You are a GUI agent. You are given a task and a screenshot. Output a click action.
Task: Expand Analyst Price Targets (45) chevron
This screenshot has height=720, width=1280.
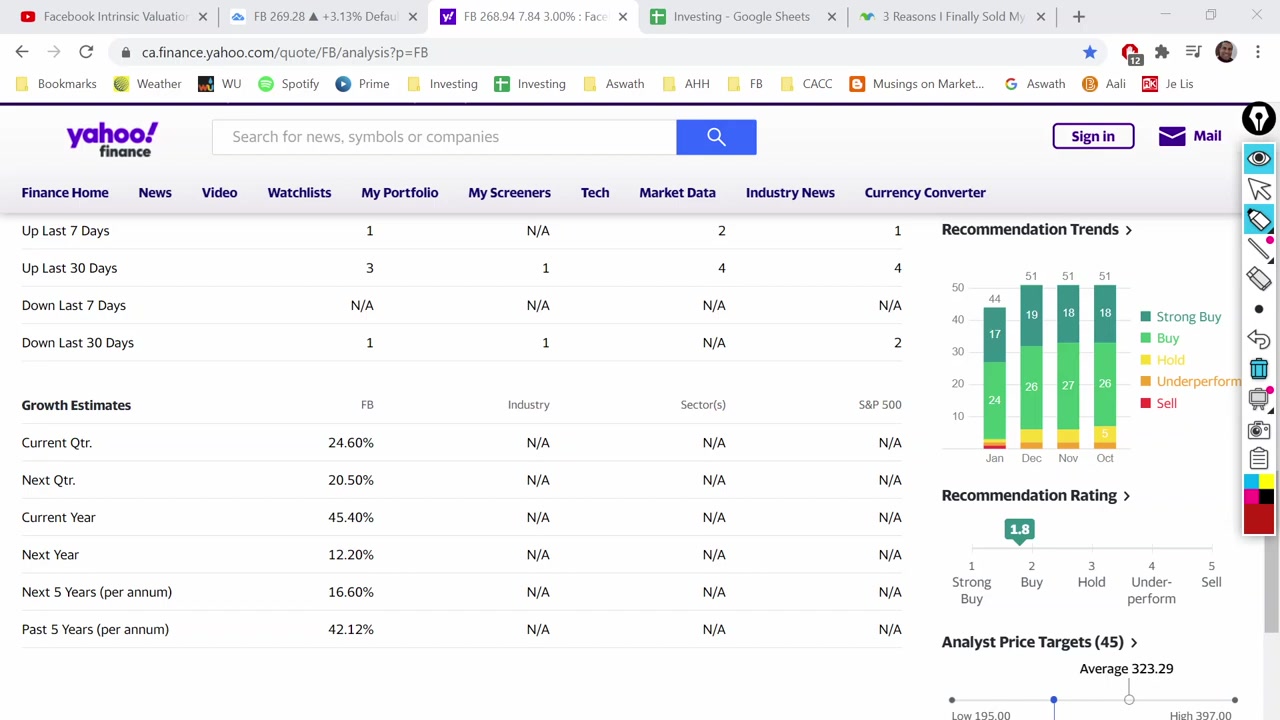[1133, 642]
